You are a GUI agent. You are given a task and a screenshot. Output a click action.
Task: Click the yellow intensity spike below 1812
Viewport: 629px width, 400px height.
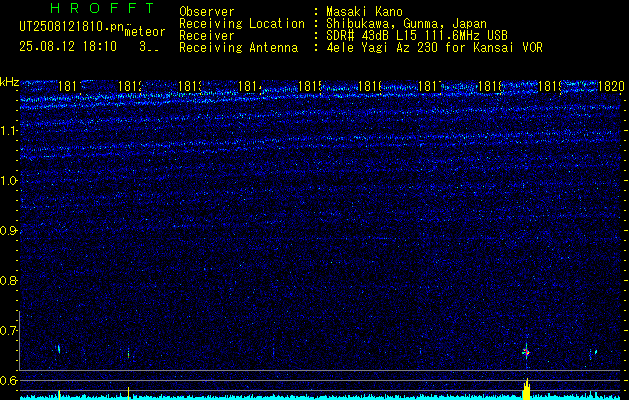pyautogui.click(x=128, y=393)
